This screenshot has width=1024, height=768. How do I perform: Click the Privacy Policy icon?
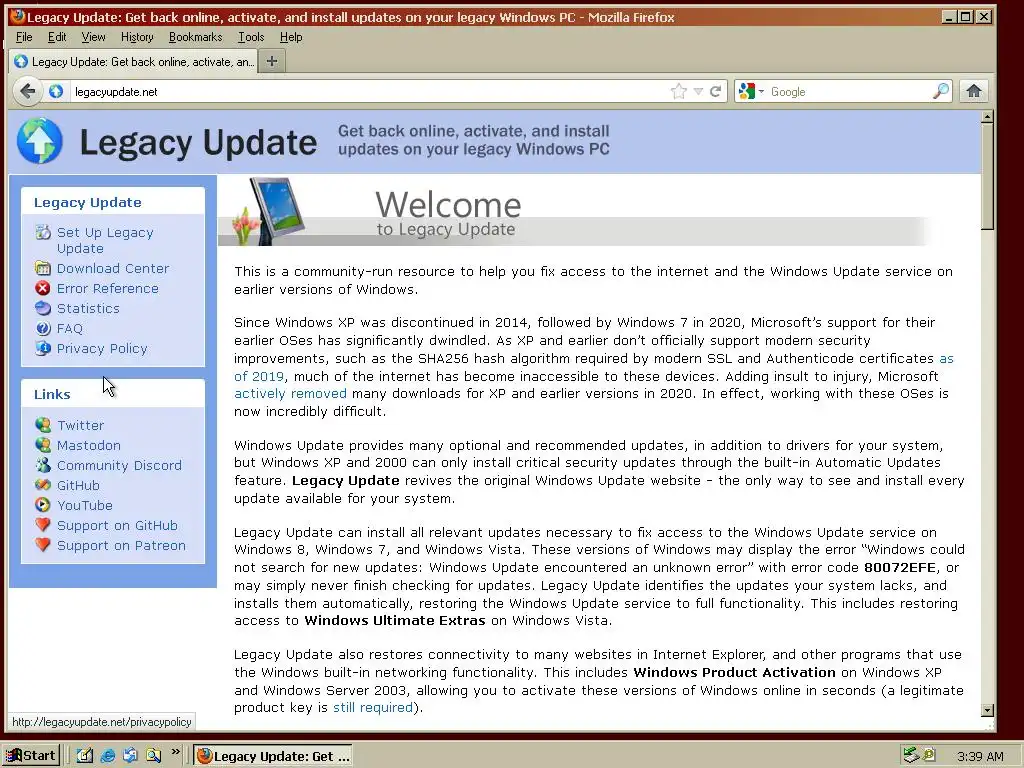pyautogui.click(x=43, y=348)
